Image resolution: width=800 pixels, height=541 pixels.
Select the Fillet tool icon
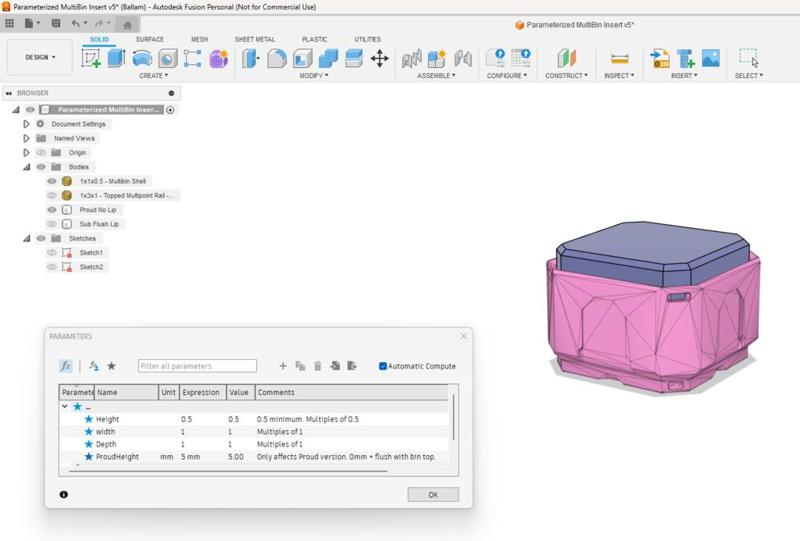[x=277, y=58]
